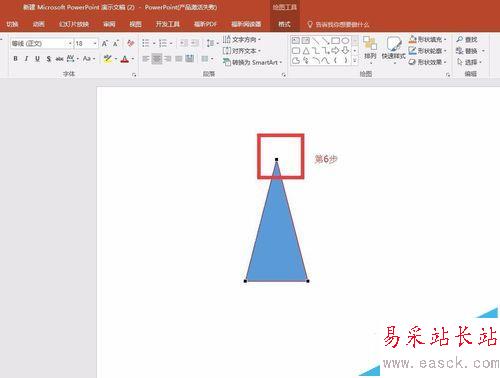Select the arc shape in the gallery
Viewport: 500px width, 378px height.
coord(316,61)
